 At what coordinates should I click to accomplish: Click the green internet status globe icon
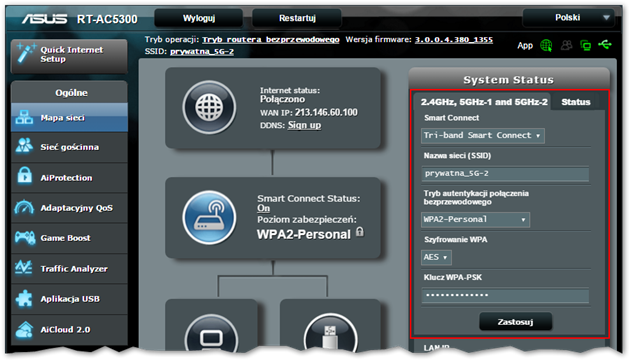tap(546, 45)
